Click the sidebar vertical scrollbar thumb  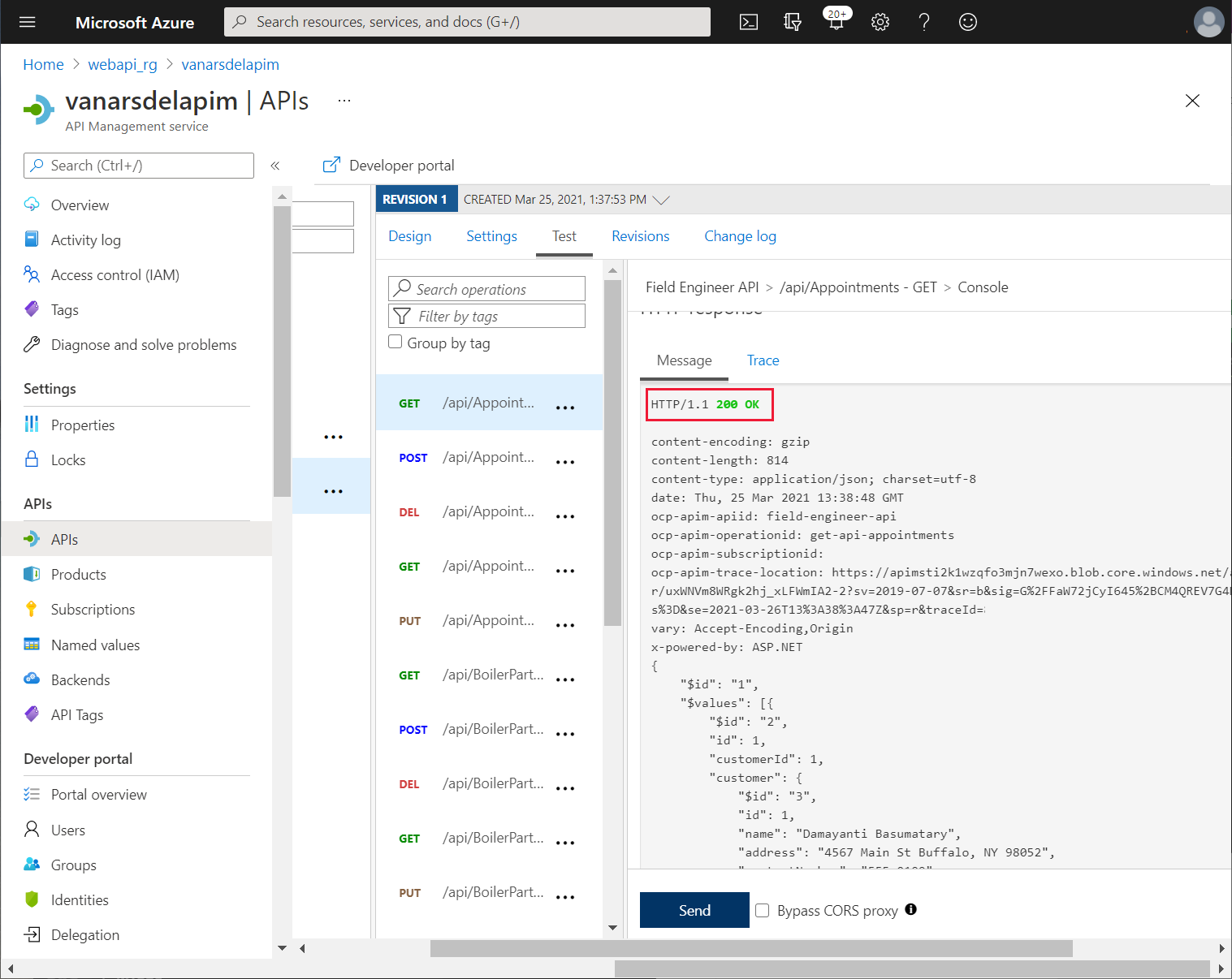pyautogui.click(x=282, y=351)
